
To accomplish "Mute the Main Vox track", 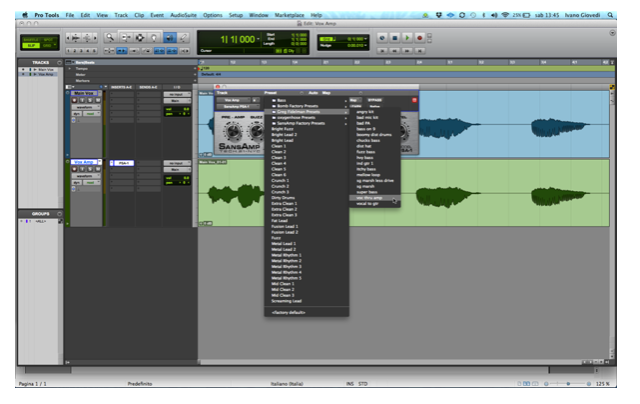I will [x=98, y=100].
